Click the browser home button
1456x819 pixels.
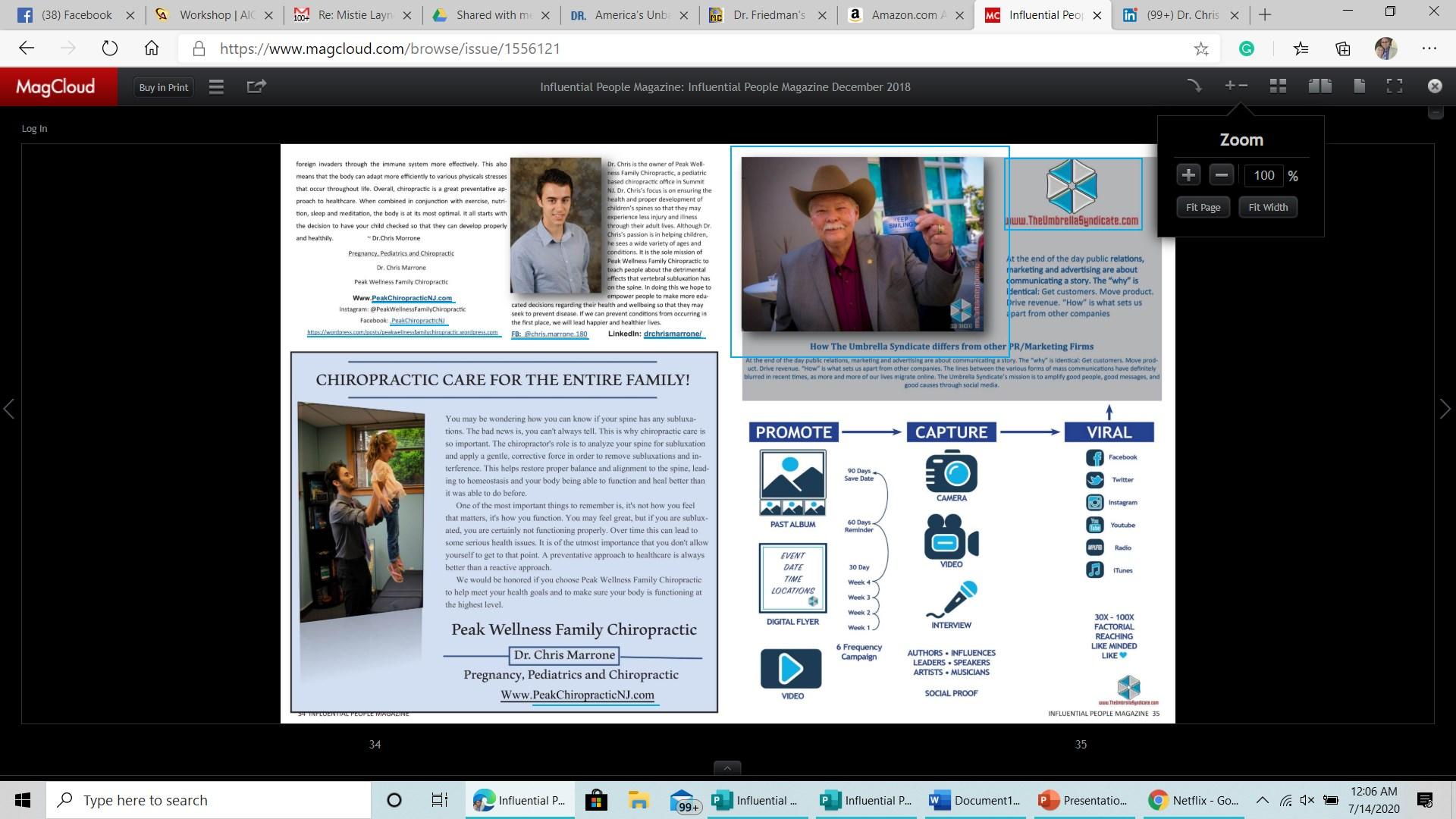coord(152,49)
